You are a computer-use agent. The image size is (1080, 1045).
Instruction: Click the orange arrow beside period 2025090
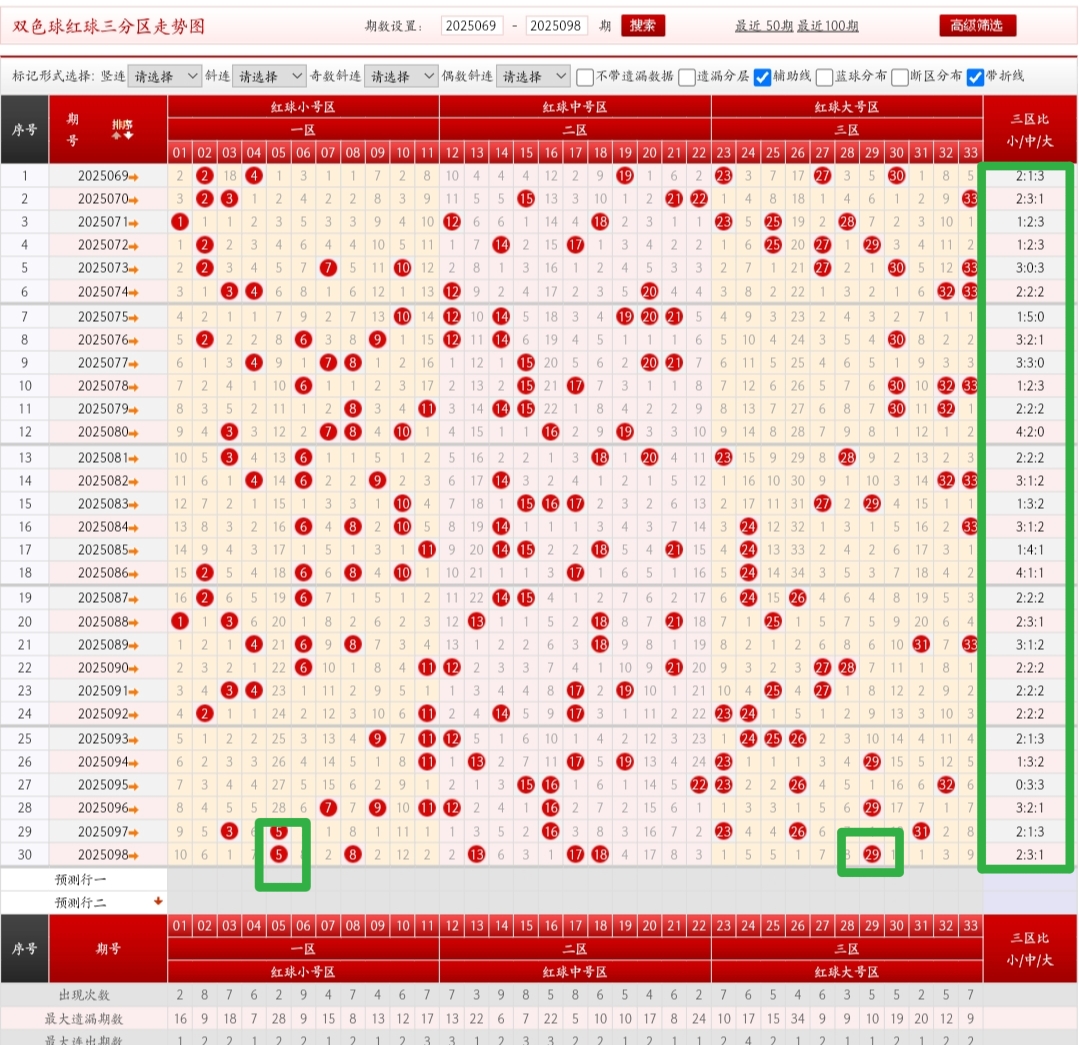(134, 669)
